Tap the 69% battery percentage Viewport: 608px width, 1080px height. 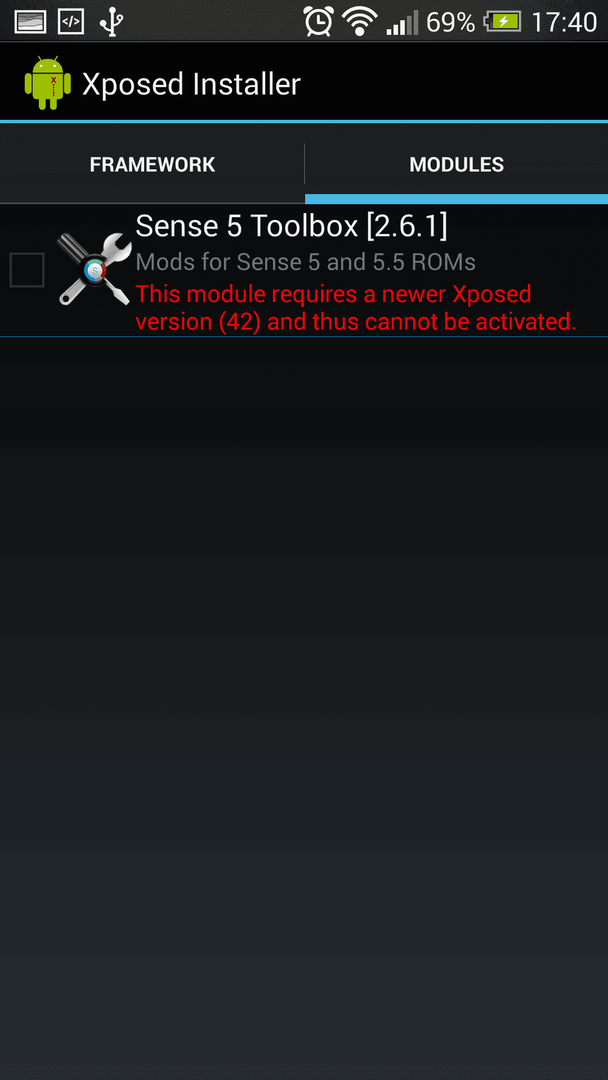pyautogui.click(x=450, y=23)
